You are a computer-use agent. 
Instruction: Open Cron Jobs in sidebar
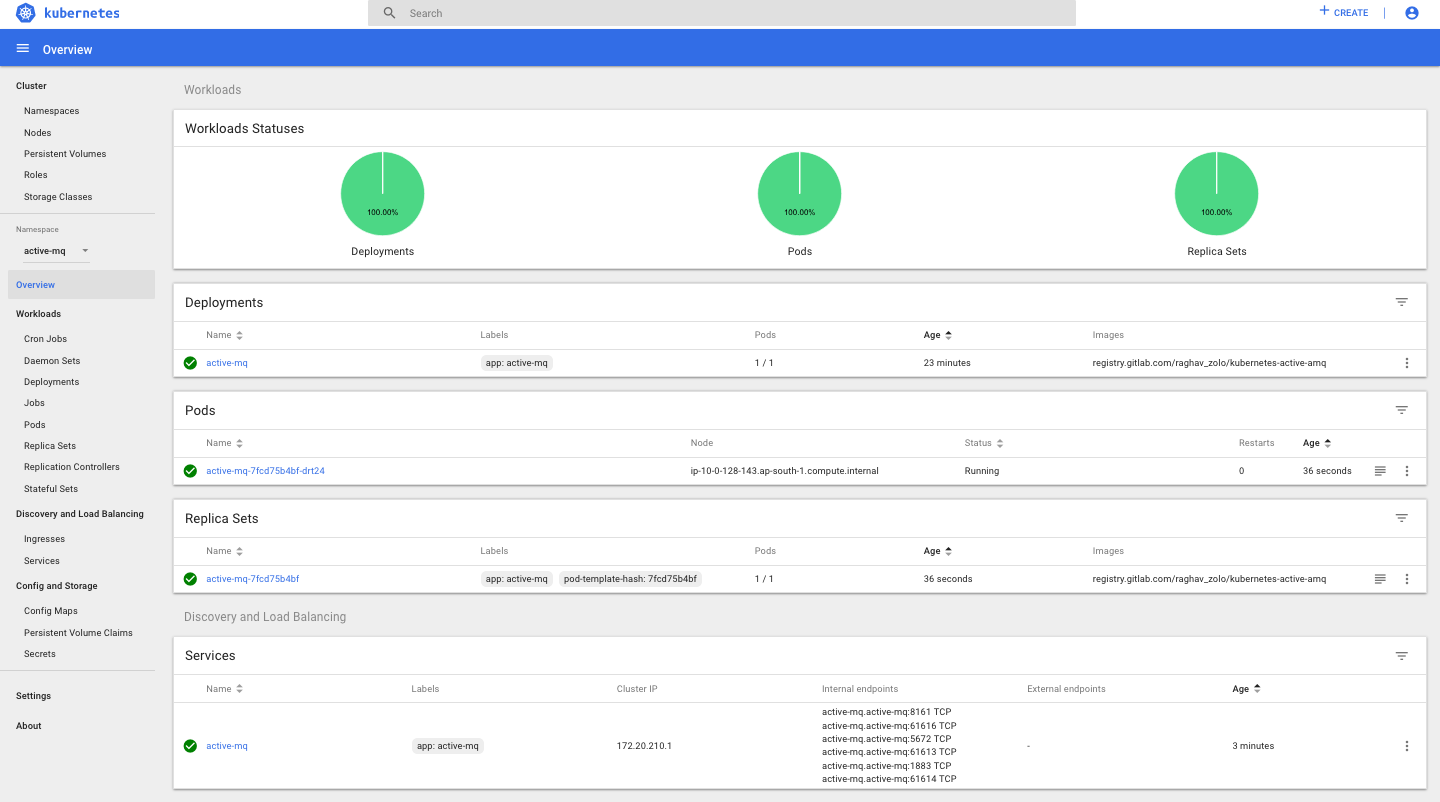click(46, 339)
